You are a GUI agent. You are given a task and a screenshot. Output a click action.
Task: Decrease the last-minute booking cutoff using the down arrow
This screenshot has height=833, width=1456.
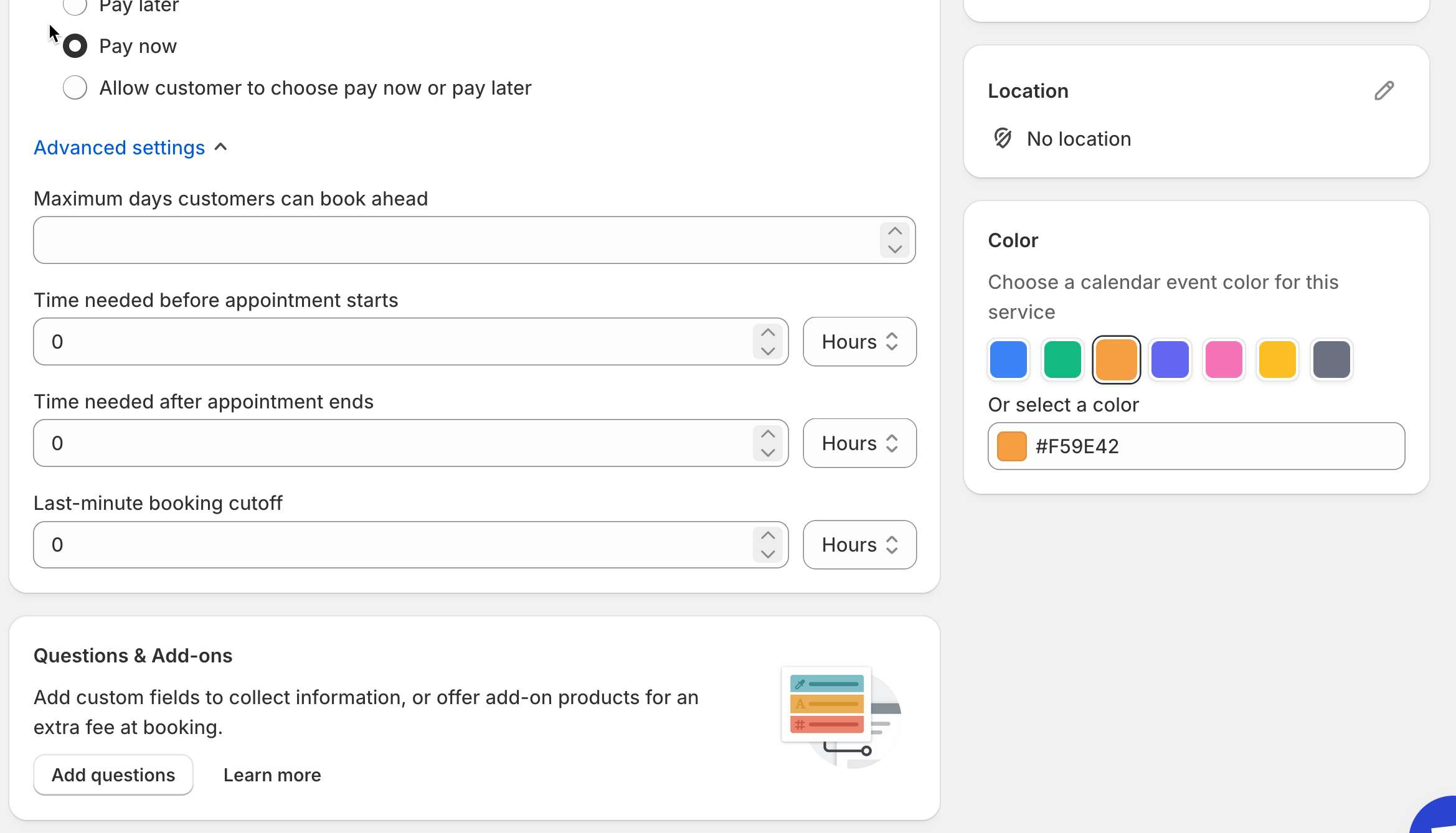tap(768, 554)
